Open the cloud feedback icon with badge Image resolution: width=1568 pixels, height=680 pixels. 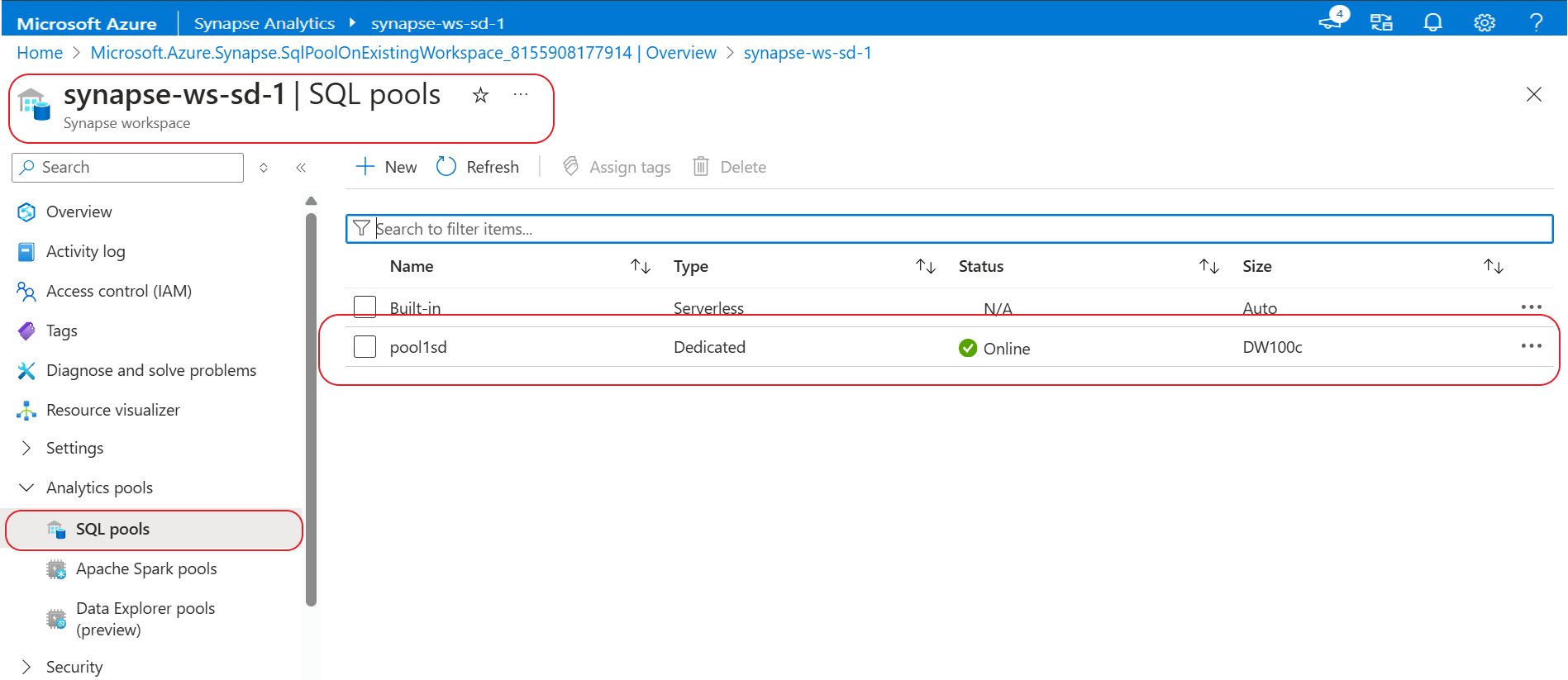(1332, 20)
